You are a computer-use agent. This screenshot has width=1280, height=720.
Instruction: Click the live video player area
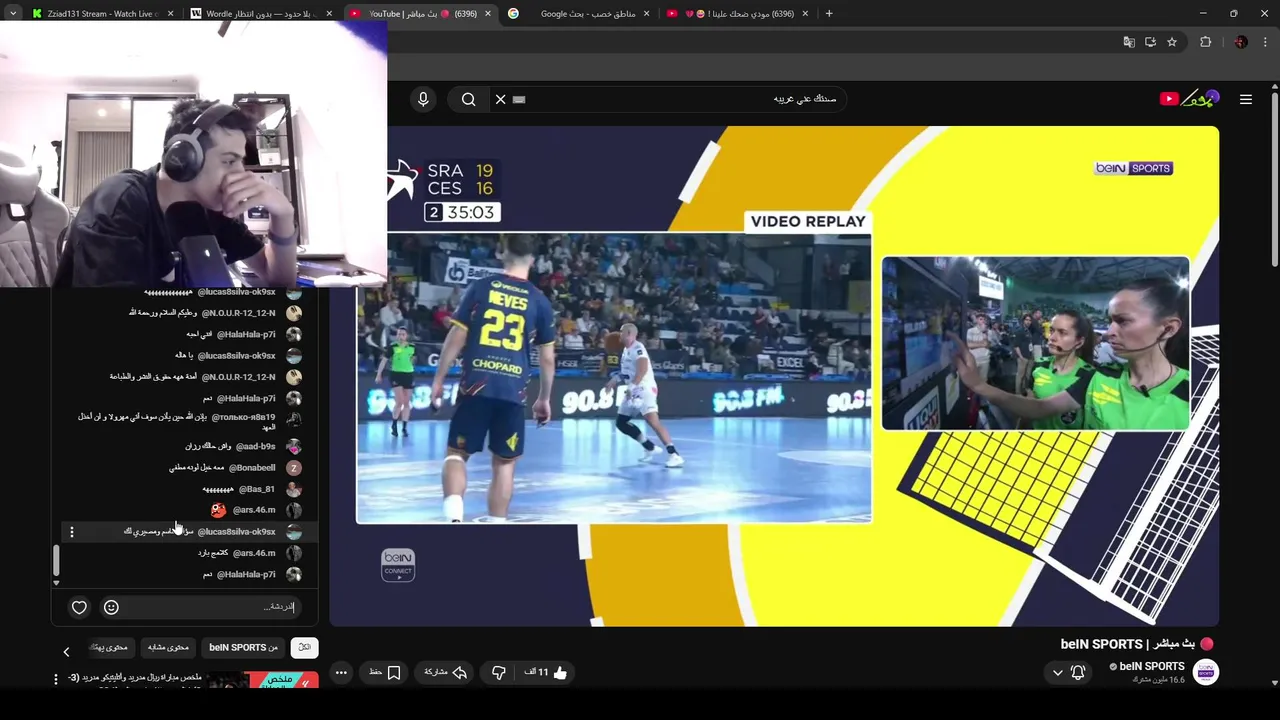(x=774, y=376)
